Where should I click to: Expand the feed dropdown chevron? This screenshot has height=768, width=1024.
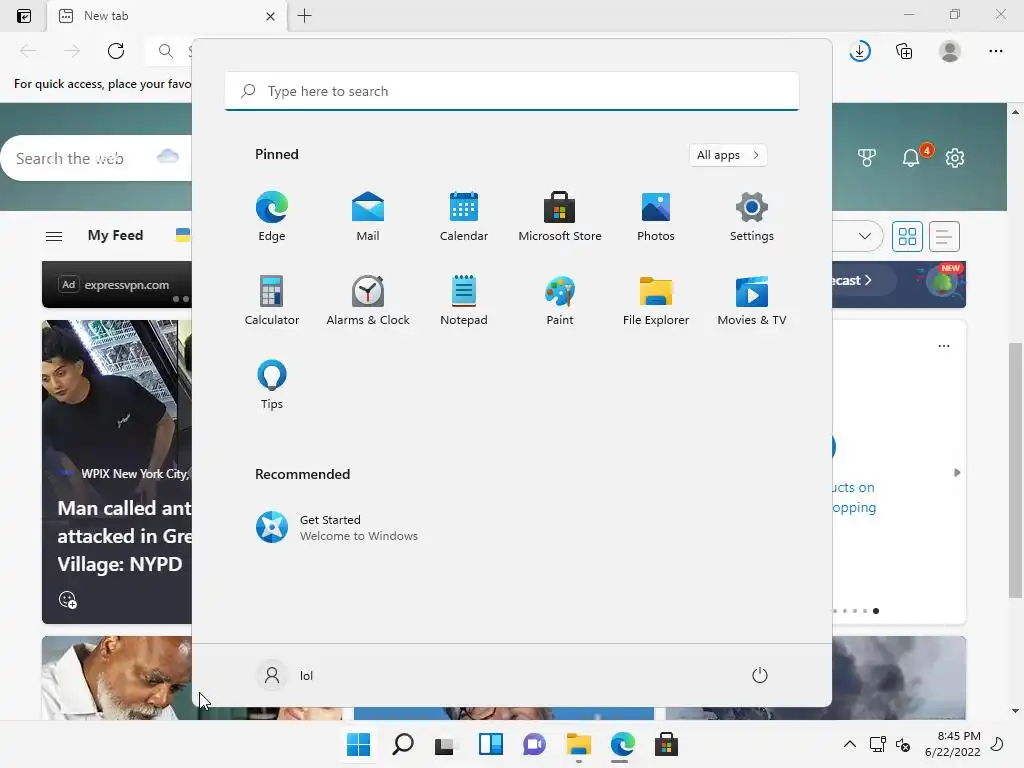(865, 236)
